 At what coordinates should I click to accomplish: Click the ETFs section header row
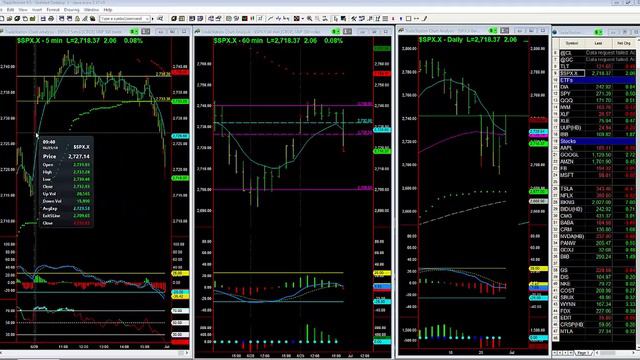tap(597, 80)
